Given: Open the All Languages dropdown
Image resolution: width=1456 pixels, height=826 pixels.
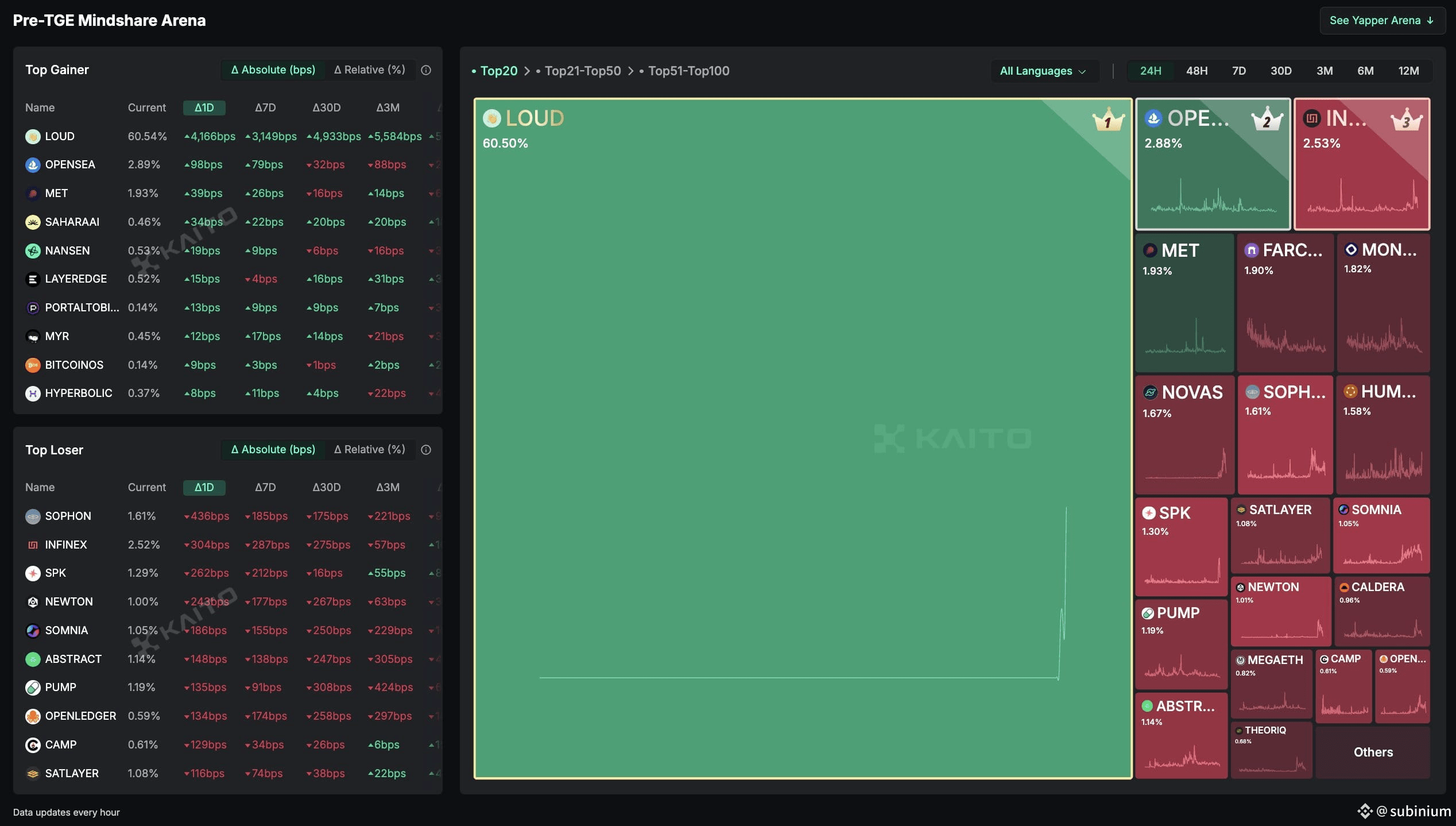Looking at the screenshot, I should tap(1043, 71).
